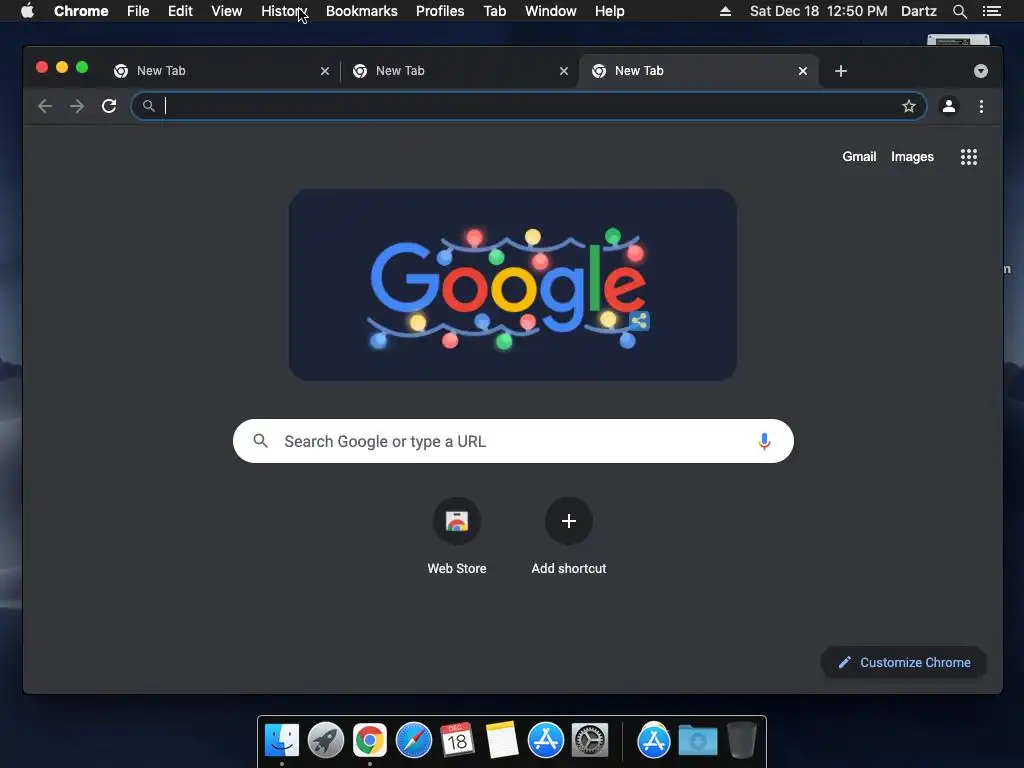Open the View menu
The width and height of the screenshot is (1024, 768).
227,11
